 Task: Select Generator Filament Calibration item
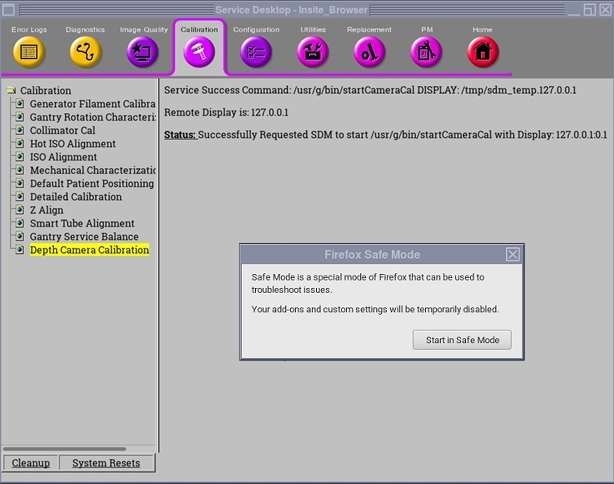(x=92, y=104)
